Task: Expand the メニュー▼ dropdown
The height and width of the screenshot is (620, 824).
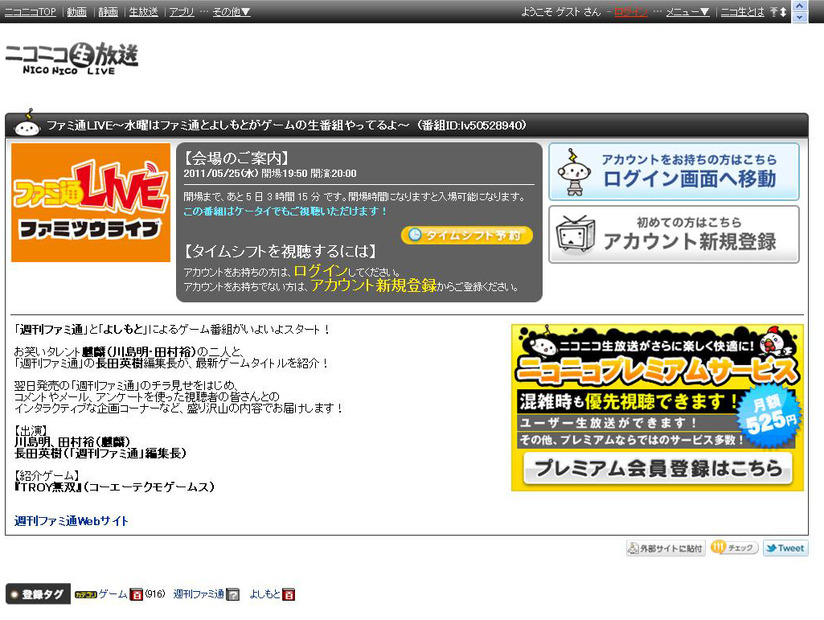Action: click(x=688, y=12)
